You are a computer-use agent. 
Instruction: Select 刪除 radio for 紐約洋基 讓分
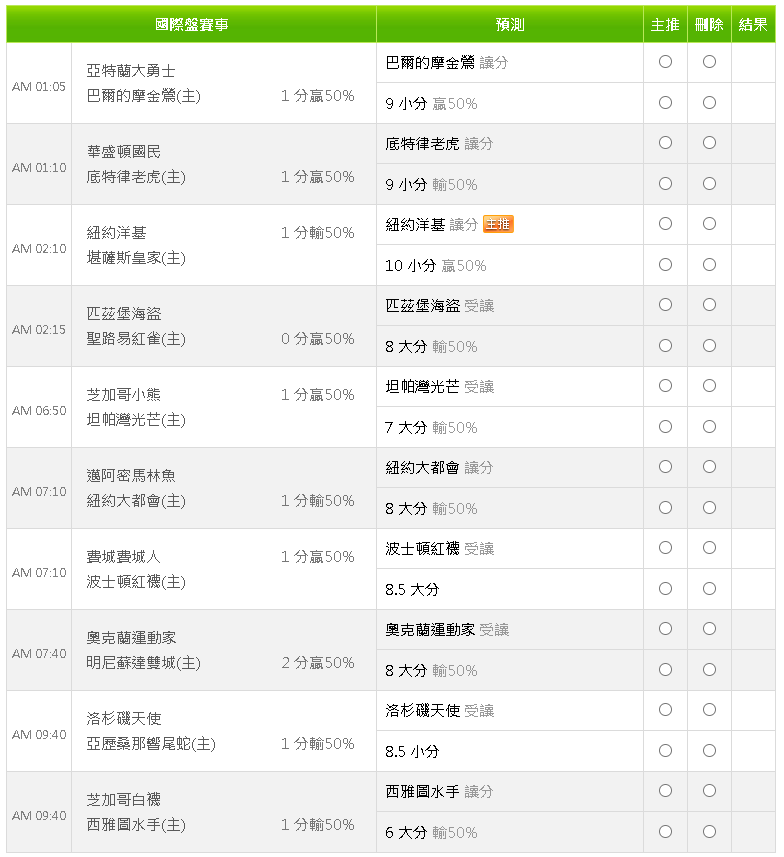pos(709,224)
